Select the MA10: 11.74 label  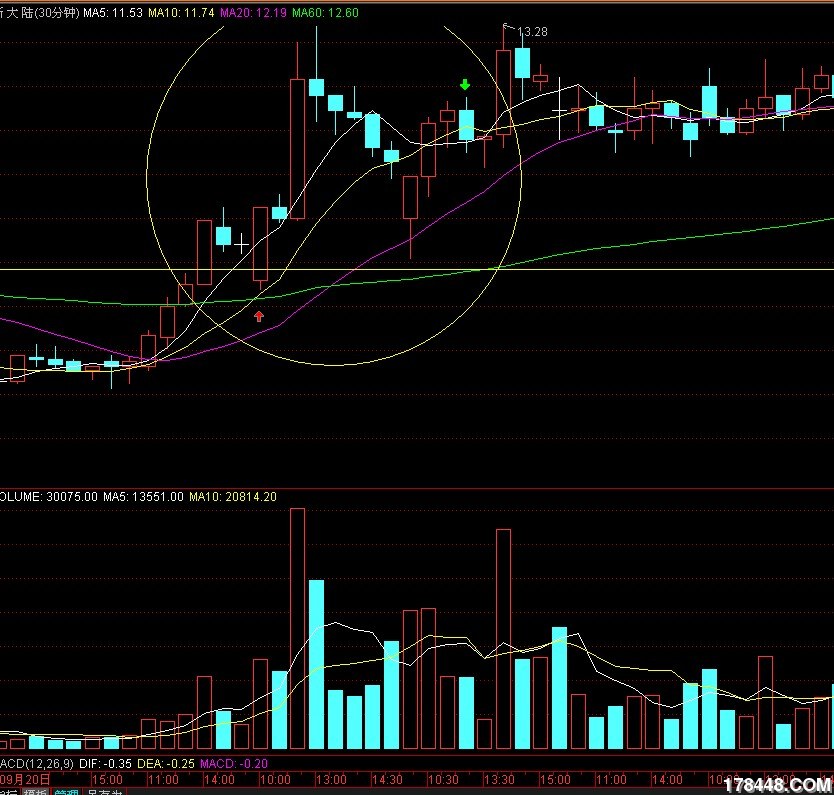click(x=181, y=13)
